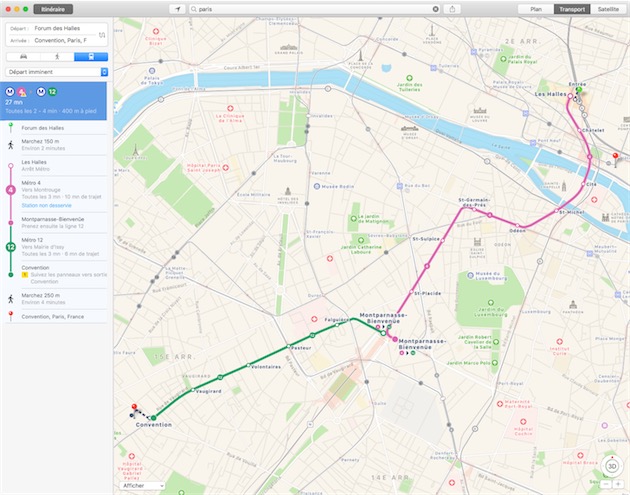Select the 27 mn route option

53,101
